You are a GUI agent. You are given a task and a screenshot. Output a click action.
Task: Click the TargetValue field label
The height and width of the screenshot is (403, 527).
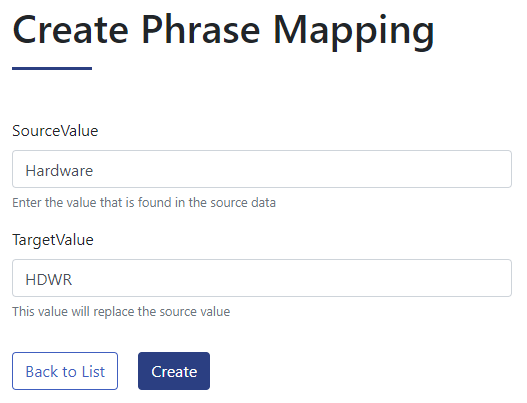53,240
